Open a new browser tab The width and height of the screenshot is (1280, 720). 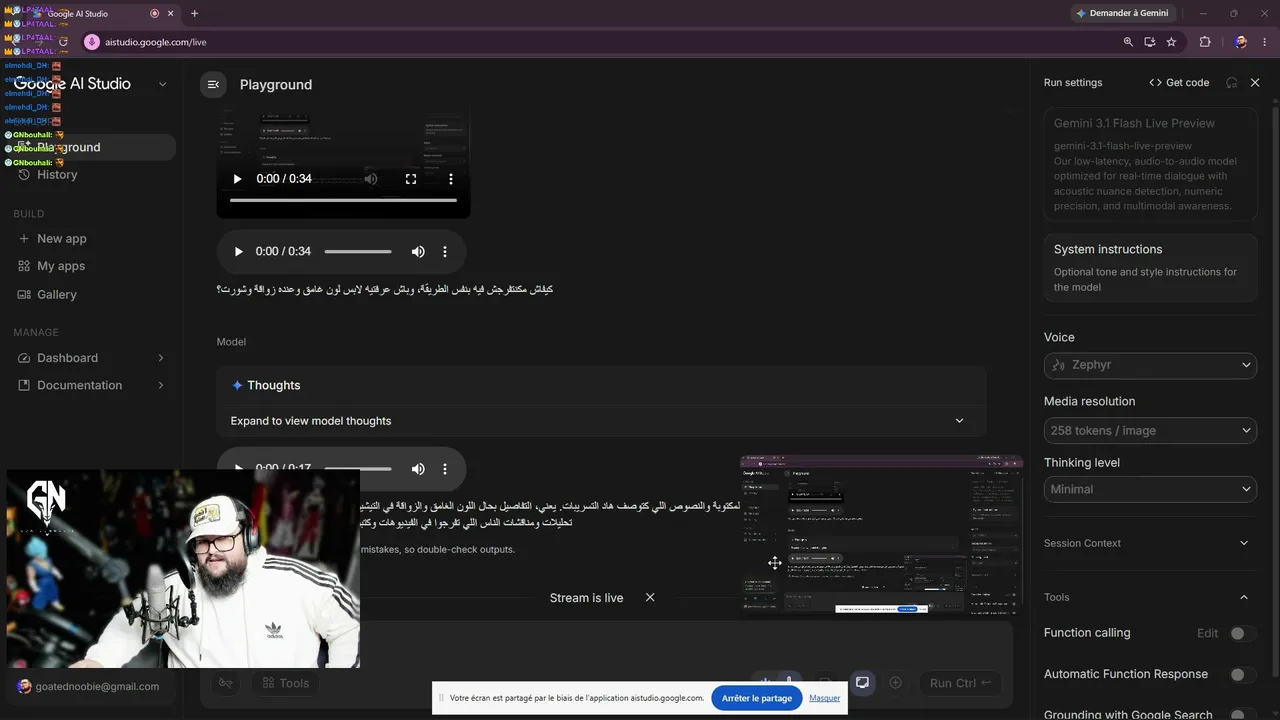coord(194,14)
